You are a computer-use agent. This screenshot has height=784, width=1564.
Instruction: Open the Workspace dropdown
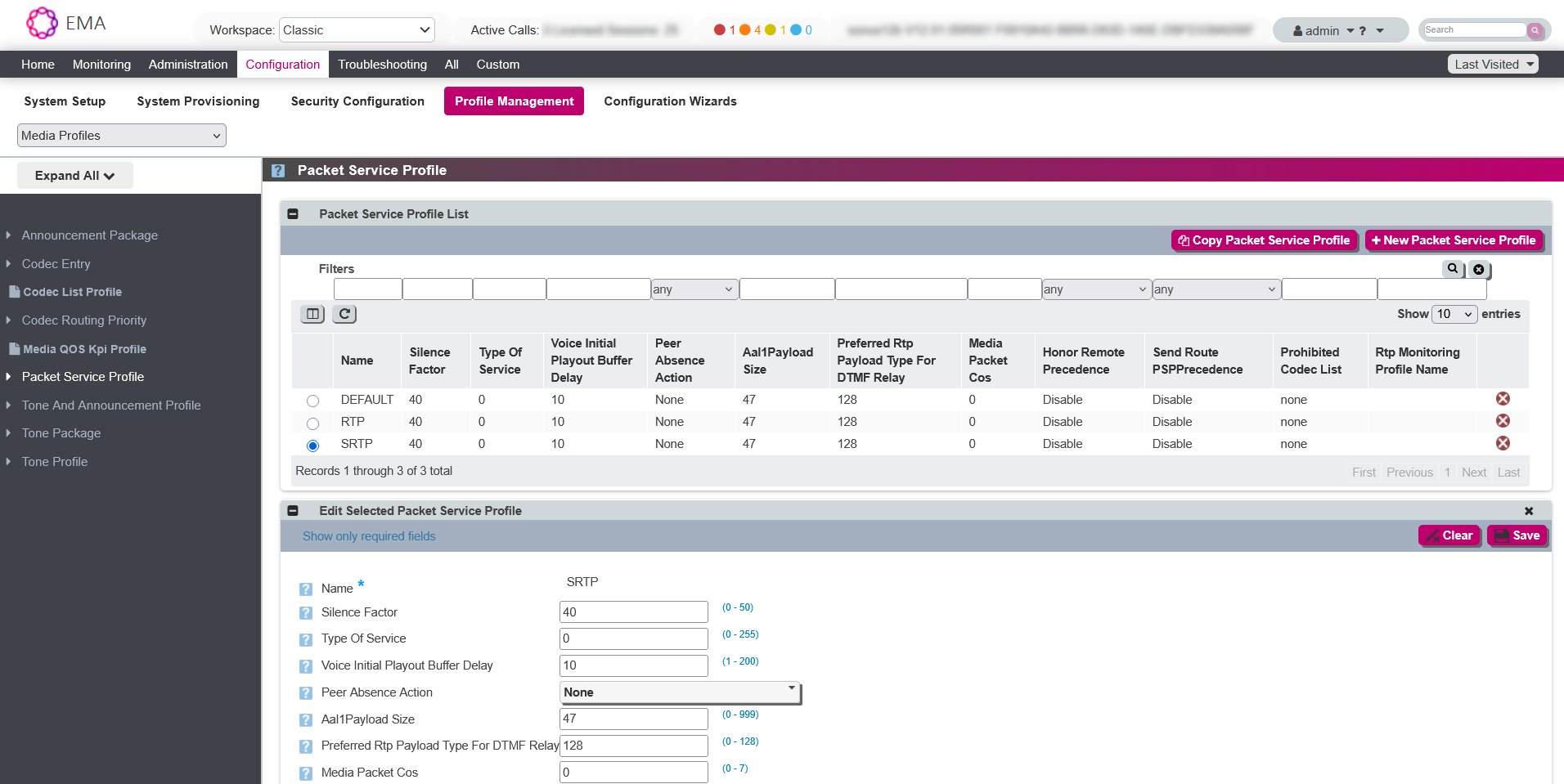coord(357,30)
